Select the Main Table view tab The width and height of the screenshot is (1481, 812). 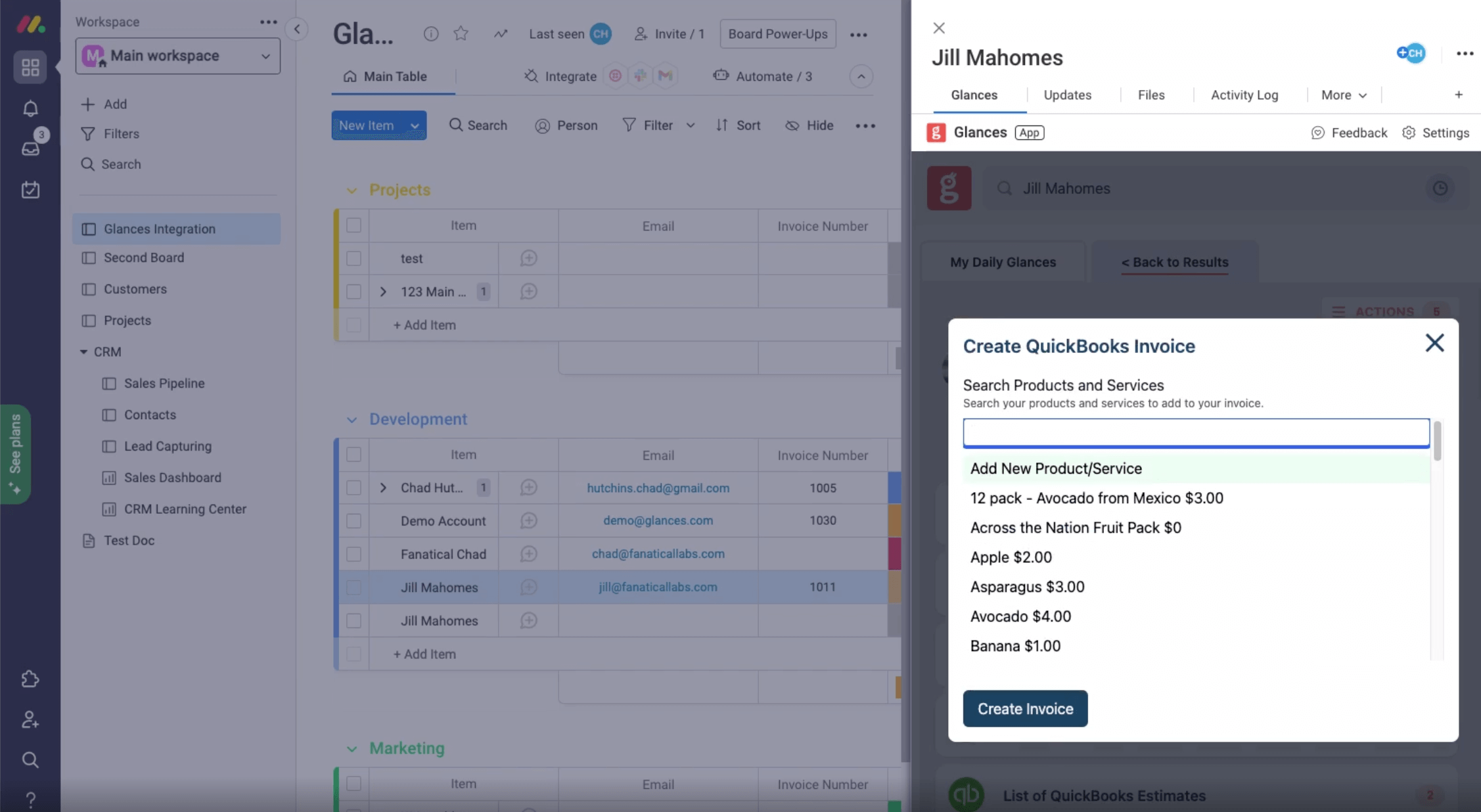pos(393,76)
